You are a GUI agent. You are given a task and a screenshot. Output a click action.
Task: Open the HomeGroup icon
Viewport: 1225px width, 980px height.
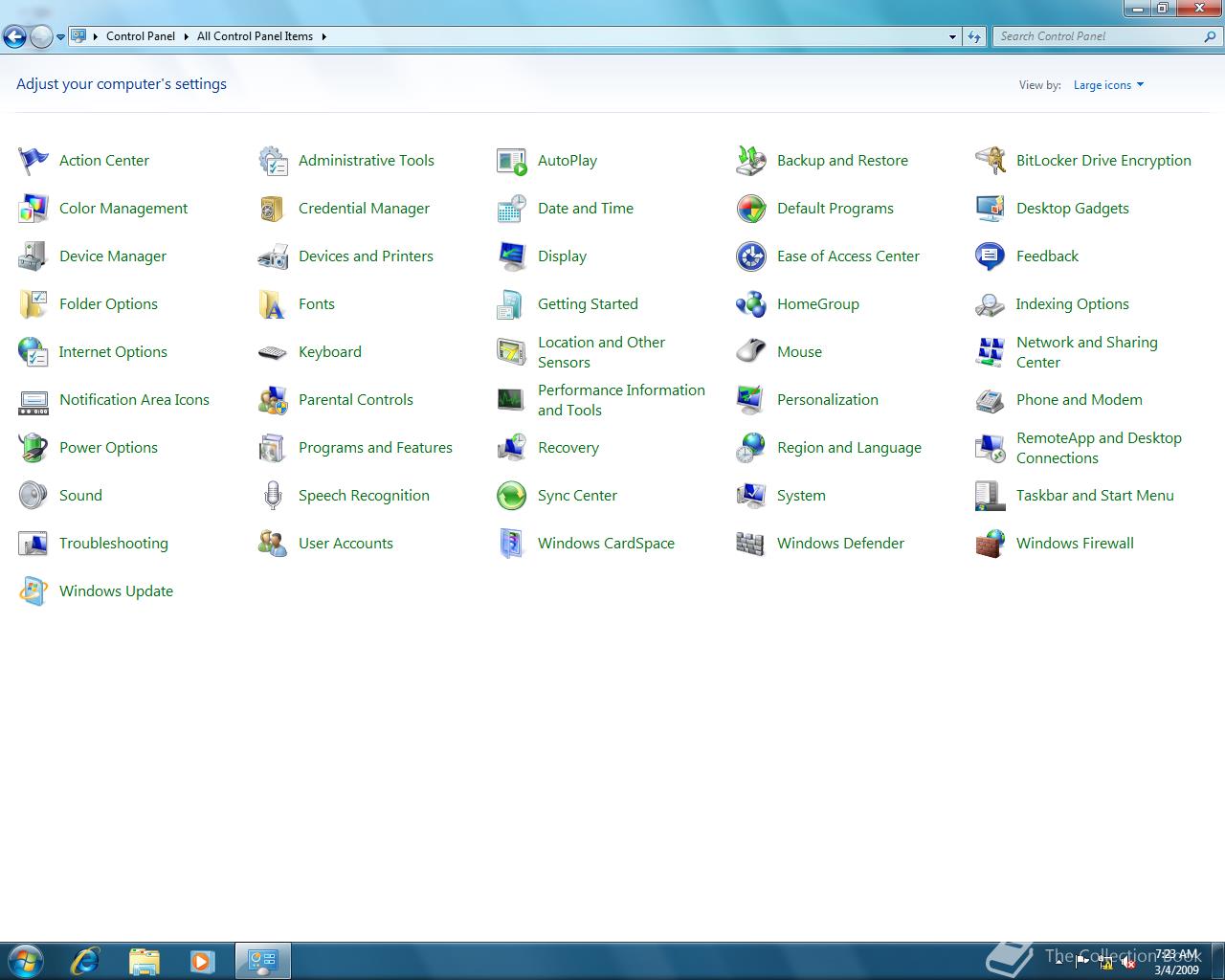pyautogui.click(x=751, y=304)
